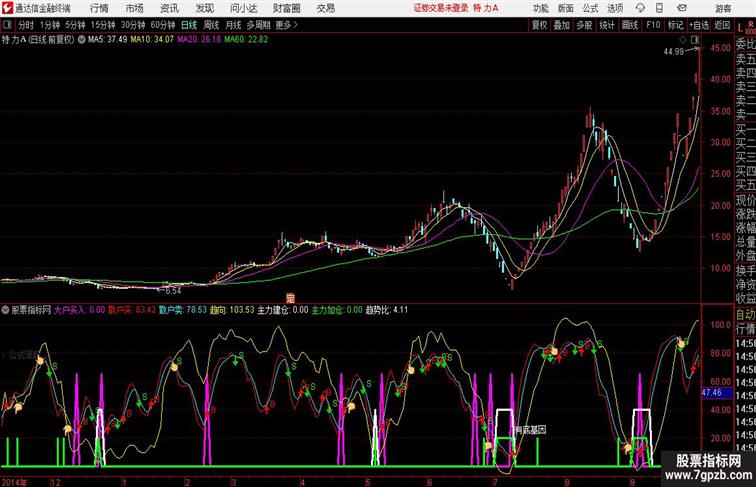Open the 发现 menu
Screen dimensions: 756x487
point(204,8)
